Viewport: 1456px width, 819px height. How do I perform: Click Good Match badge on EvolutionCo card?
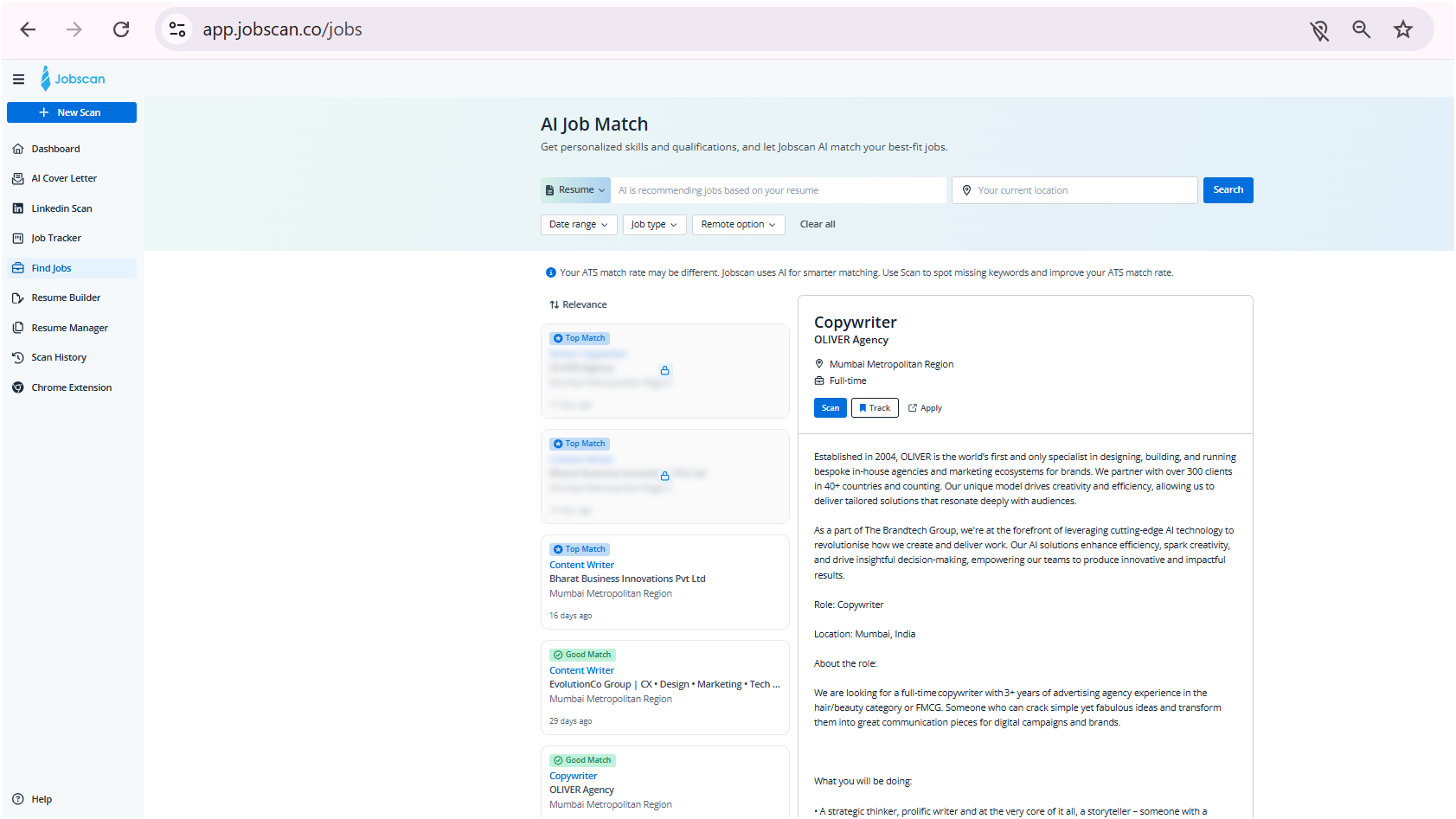582,655
